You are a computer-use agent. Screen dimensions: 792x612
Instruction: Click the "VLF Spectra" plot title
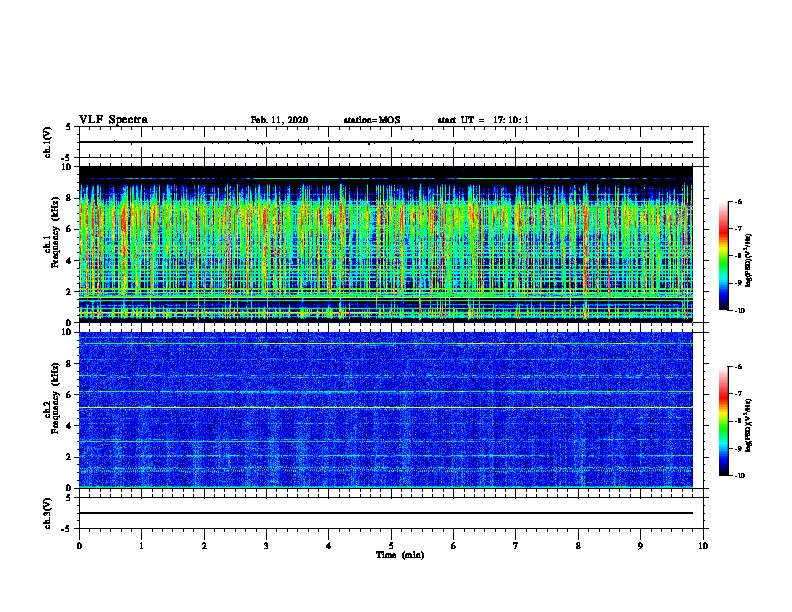113,120
